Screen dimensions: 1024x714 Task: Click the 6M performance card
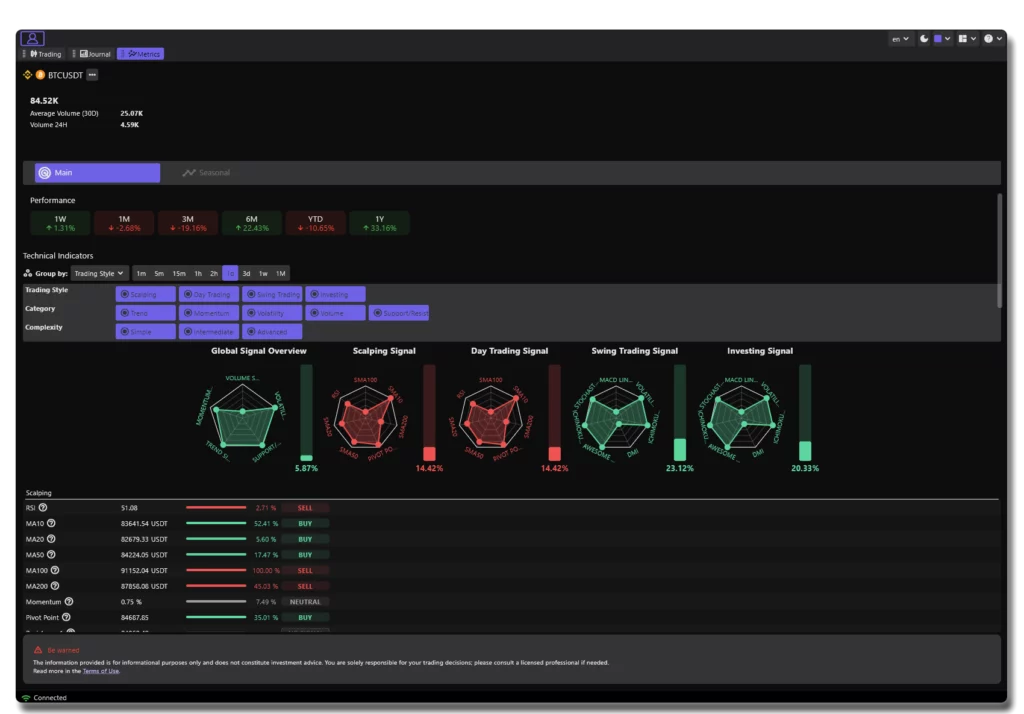pos(251,223)
